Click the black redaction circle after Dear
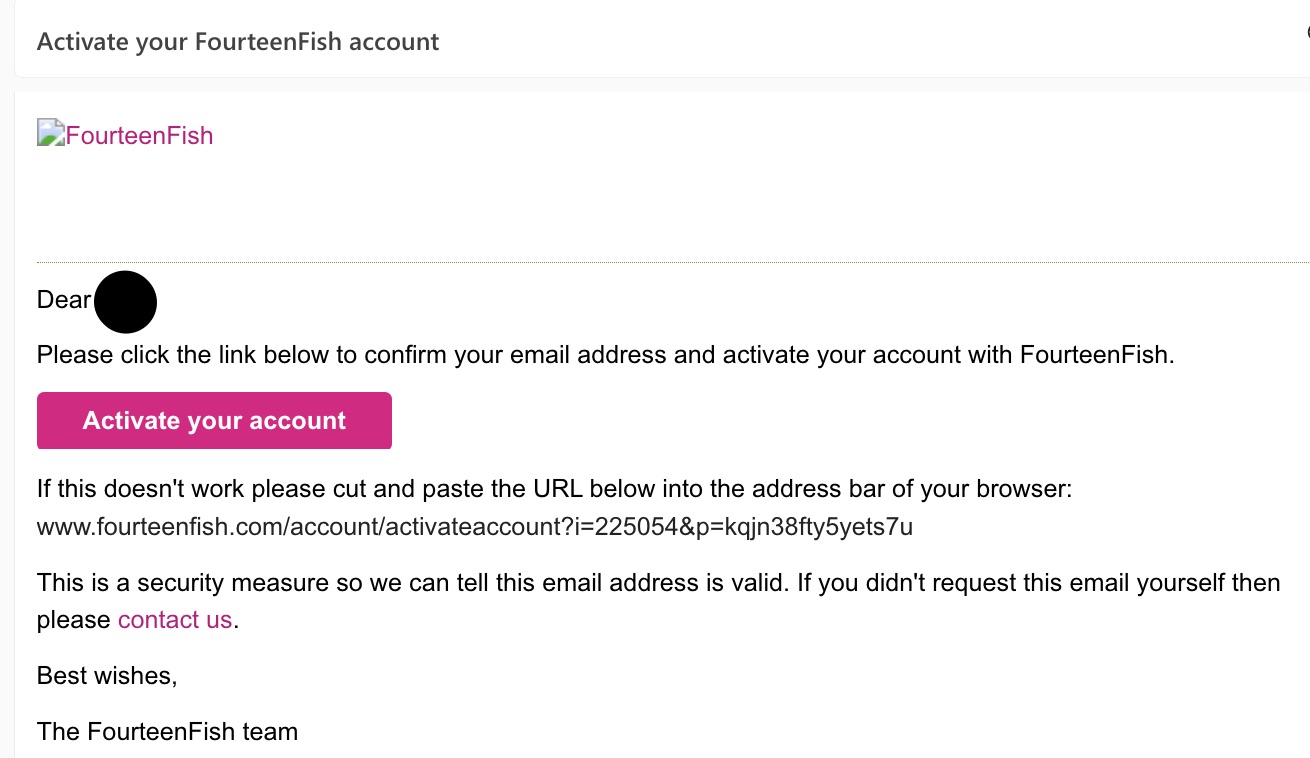The width and height of the screenshot is (1310, 758). coord(126,301)
